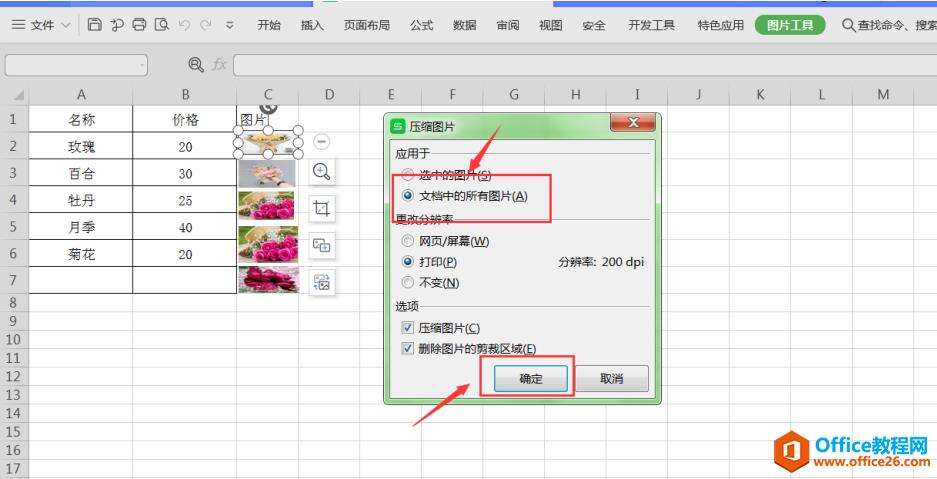Viewport: 937px width, 479px height.
Task: Select 网页/屏幕 resolution option
Action: (x=408, y=241)
